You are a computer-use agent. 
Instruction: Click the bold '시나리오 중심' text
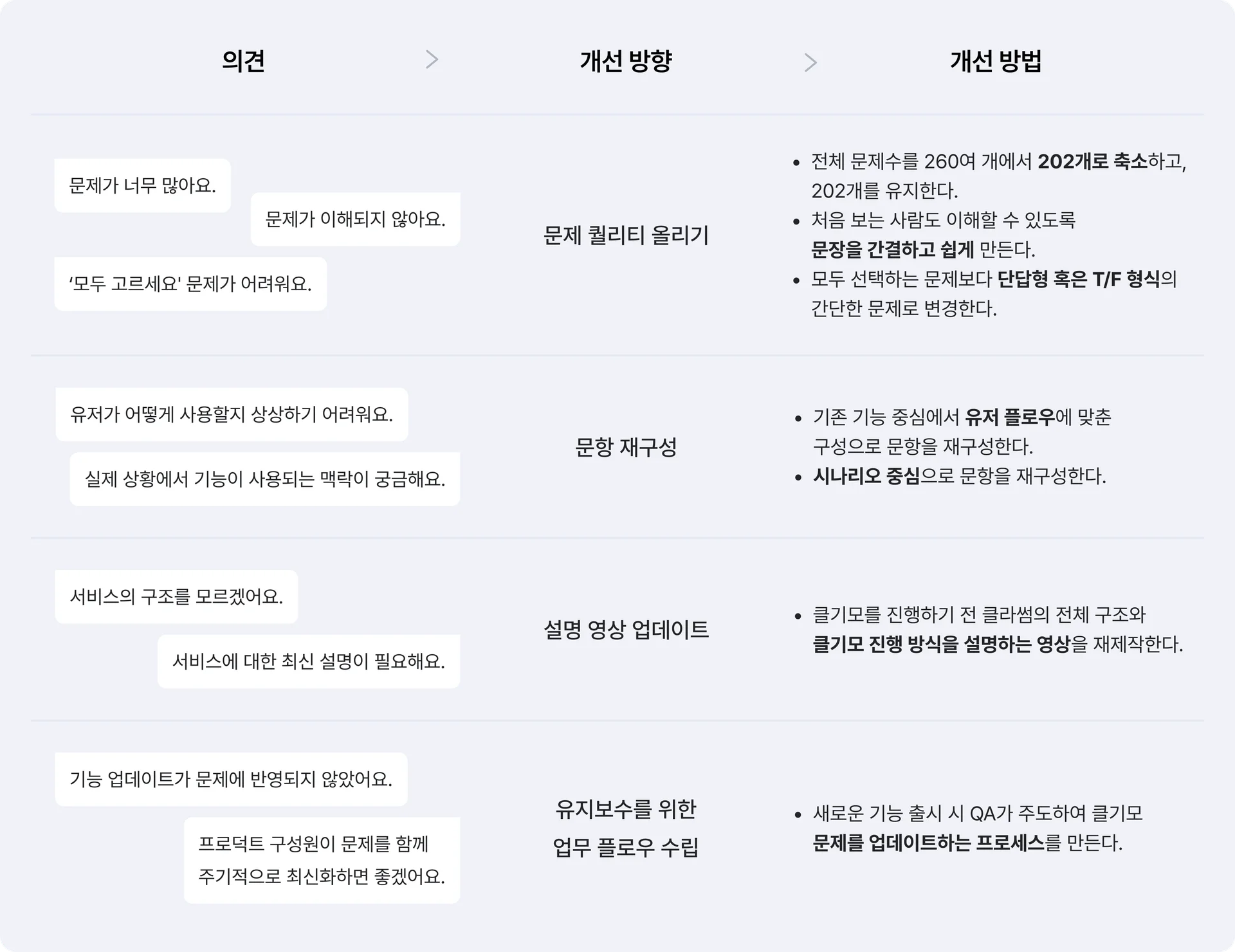pos(866,477)
